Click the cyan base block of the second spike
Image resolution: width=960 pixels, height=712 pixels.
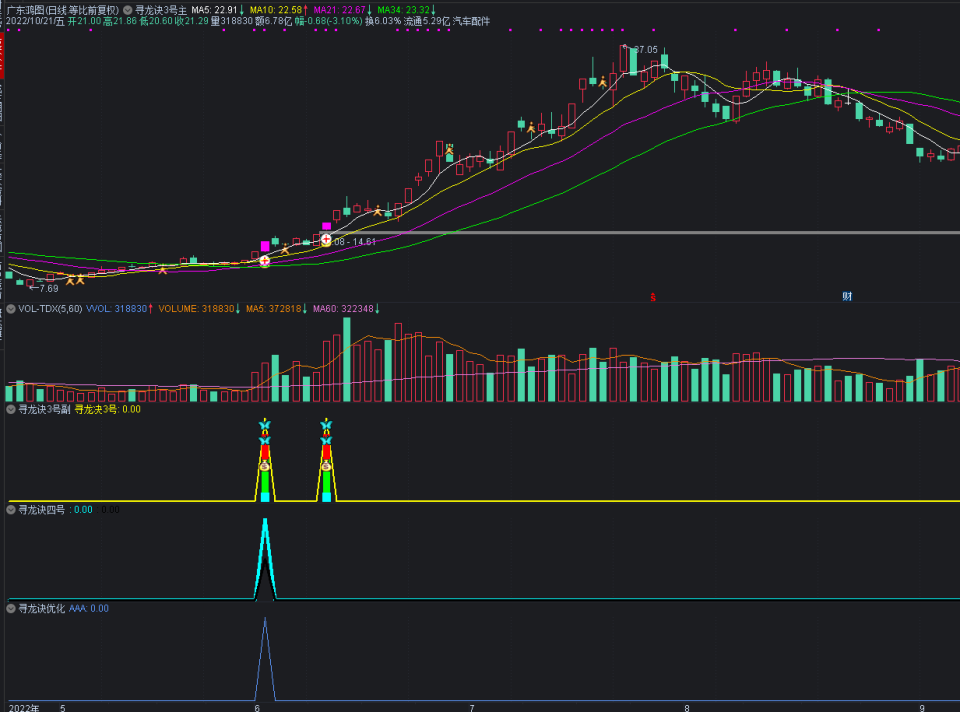click(326, 497)
